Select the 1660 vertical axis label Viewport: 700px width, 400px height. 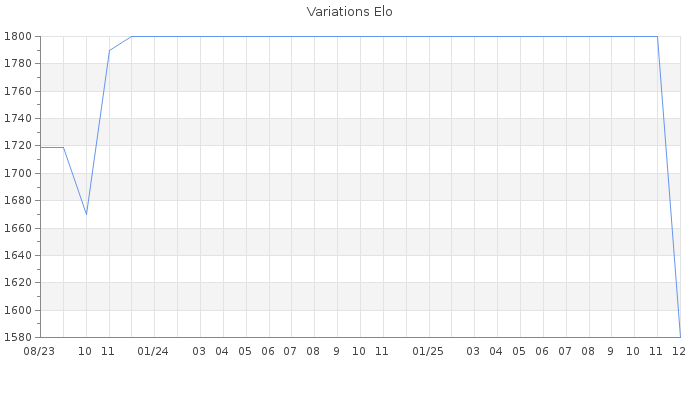point(19,228)
